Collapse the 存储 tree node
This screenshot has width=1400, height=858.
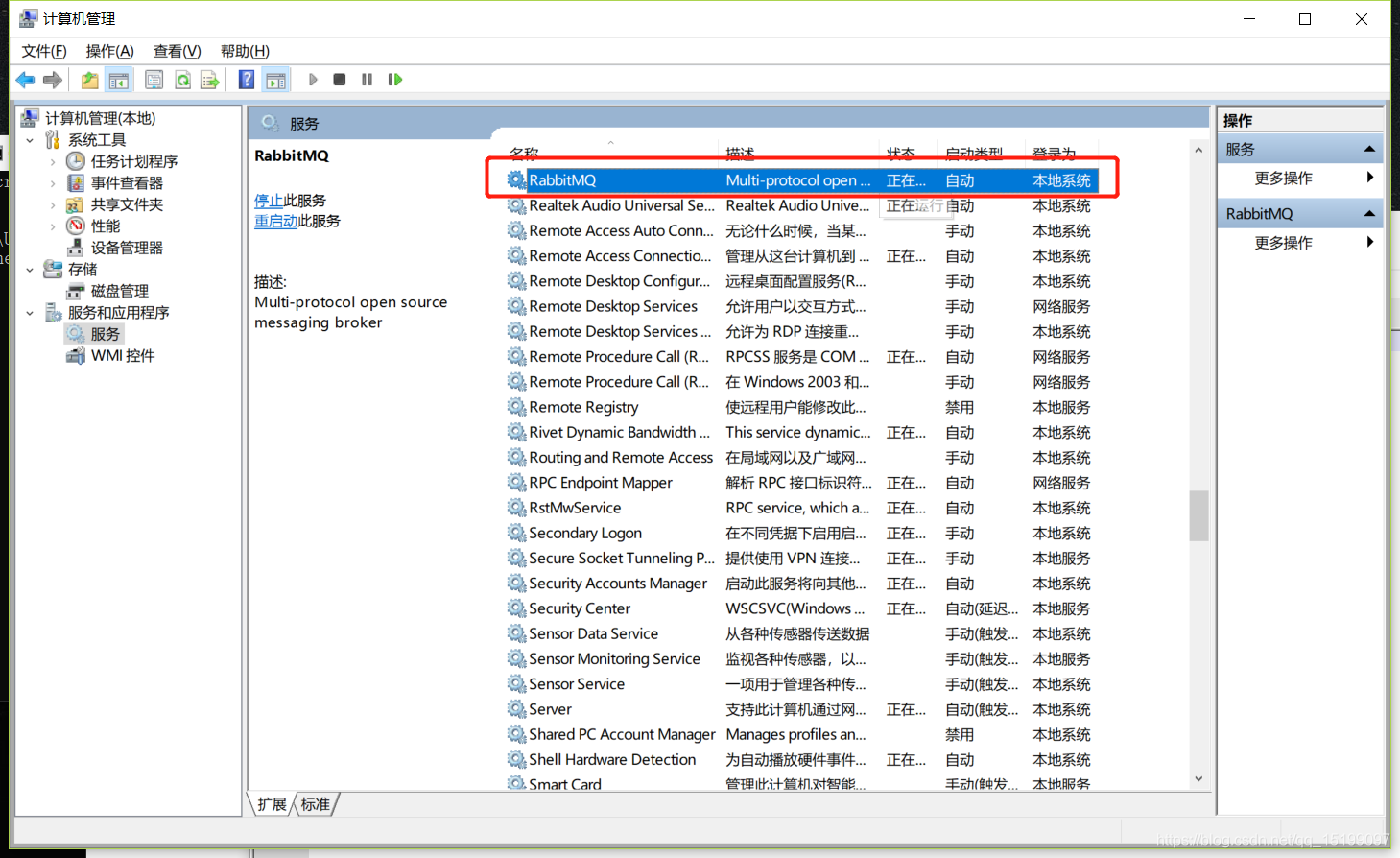tap(30, 270)
